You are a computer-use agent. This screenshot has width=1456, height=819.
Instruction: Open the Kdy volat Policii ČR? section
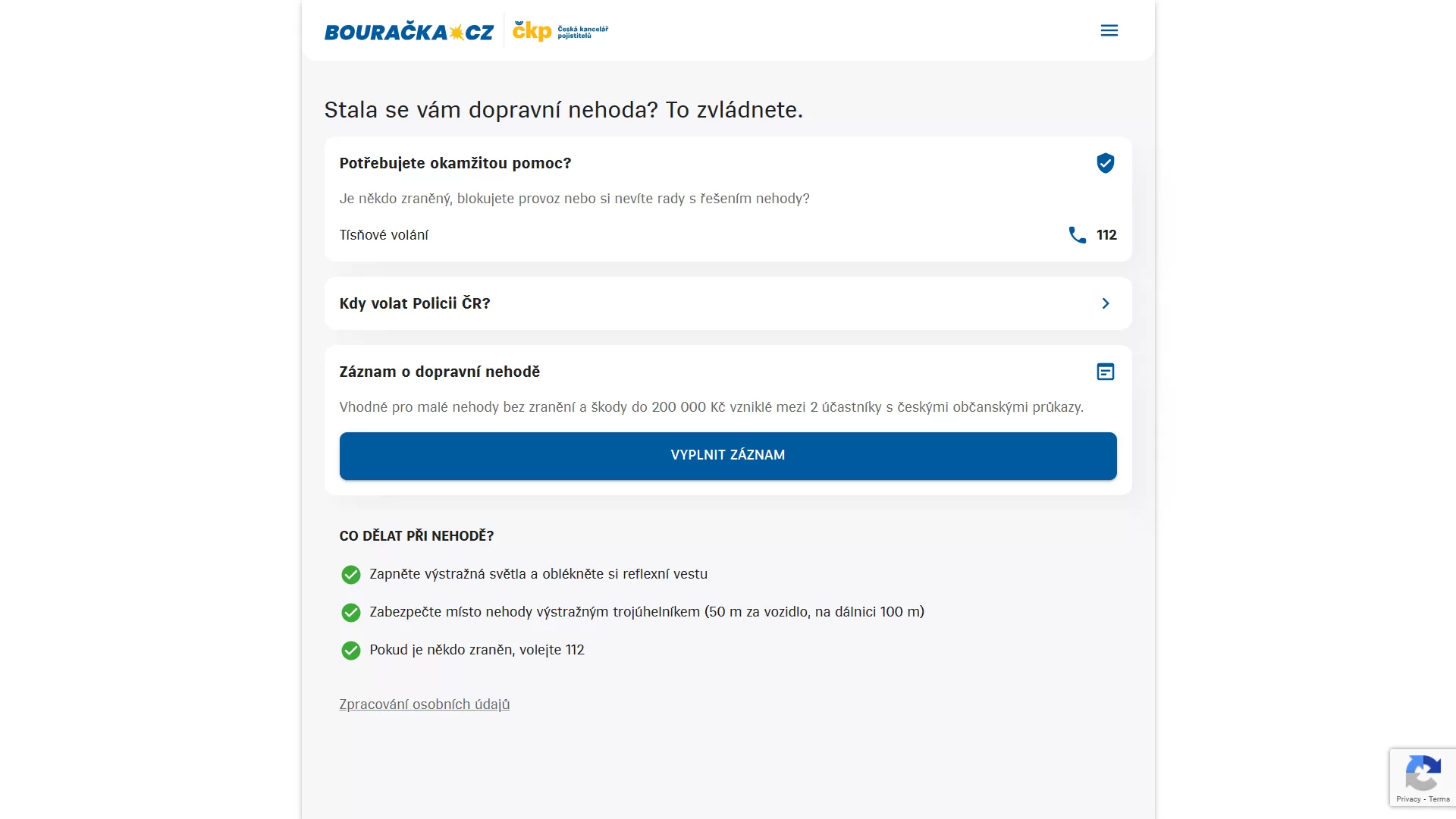point(415,303)
